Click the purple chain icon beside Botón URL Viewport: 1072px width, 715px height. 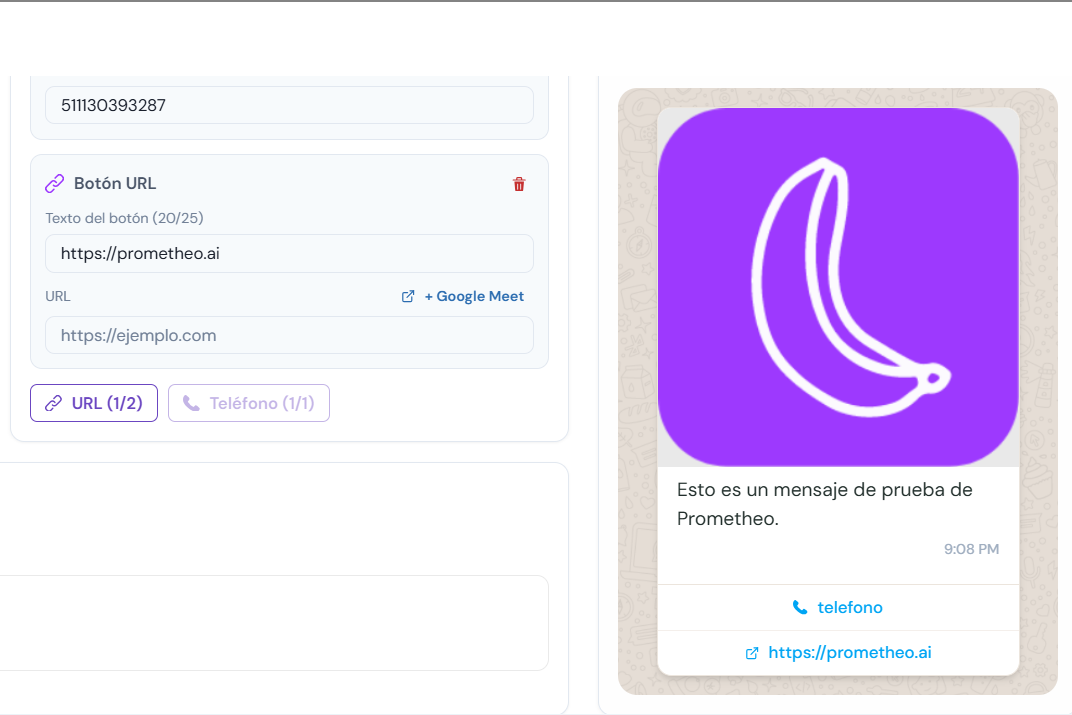pos(55,184)
